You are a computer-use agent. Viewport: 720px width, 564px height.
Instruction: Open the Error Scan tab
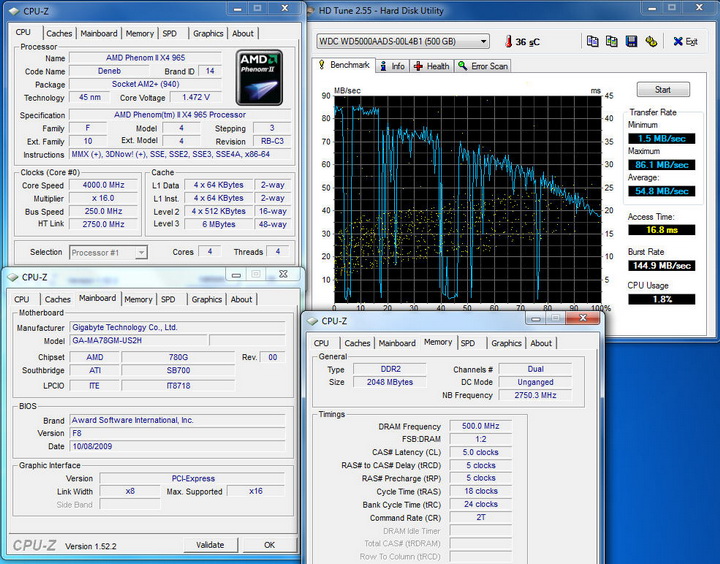pos(483,66)
